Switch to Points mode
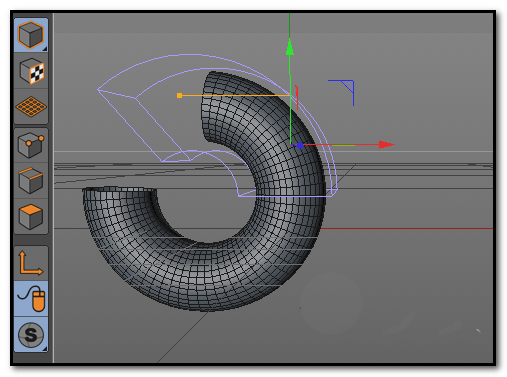The image size is (507, 377). tap(31, 145)
